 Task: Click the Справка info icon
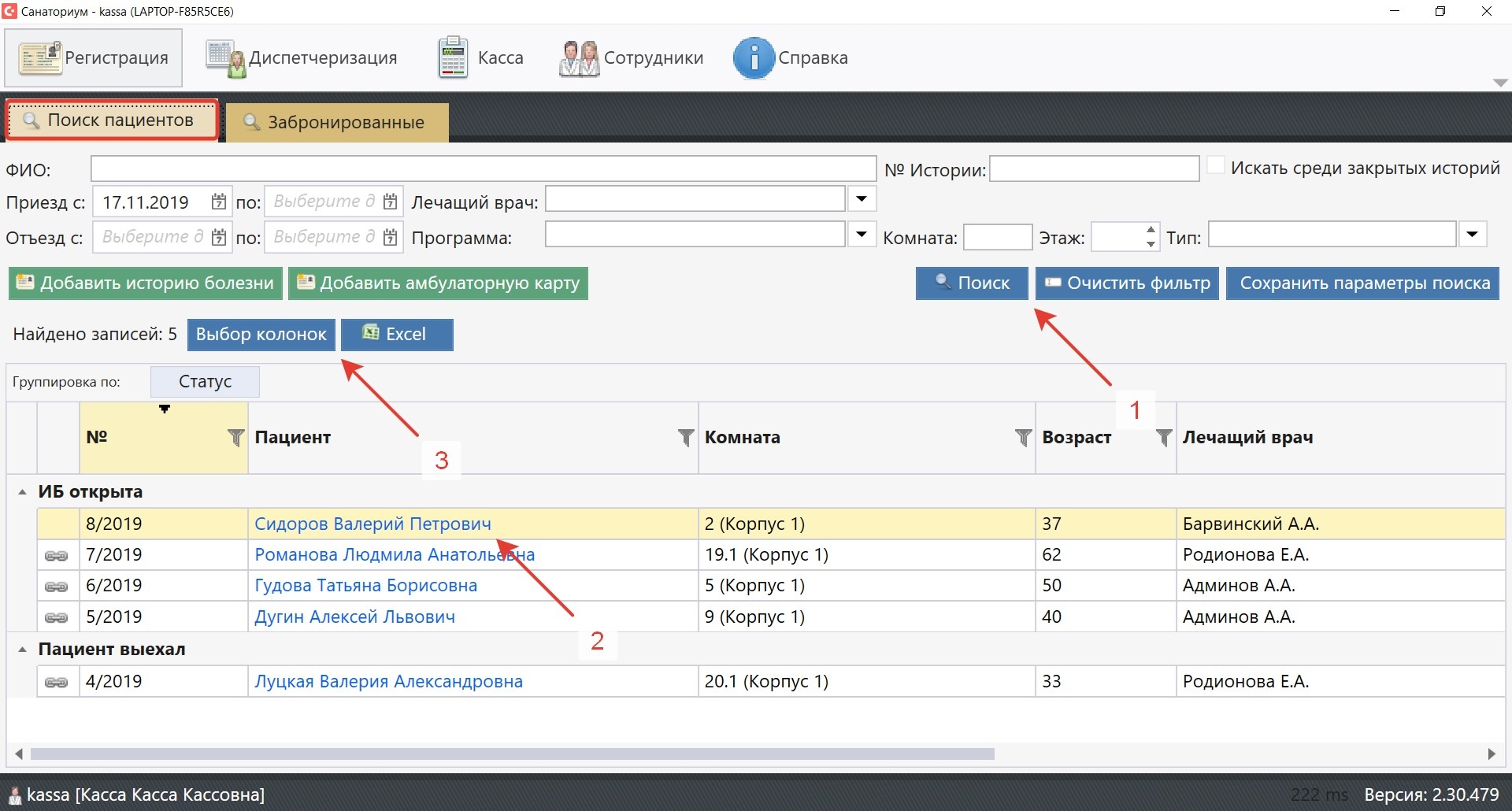pos(753,58)
